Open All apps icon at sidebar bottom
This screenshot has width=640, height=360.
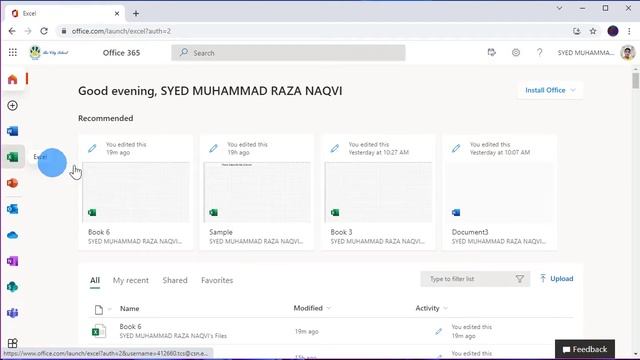click(13, 343)
